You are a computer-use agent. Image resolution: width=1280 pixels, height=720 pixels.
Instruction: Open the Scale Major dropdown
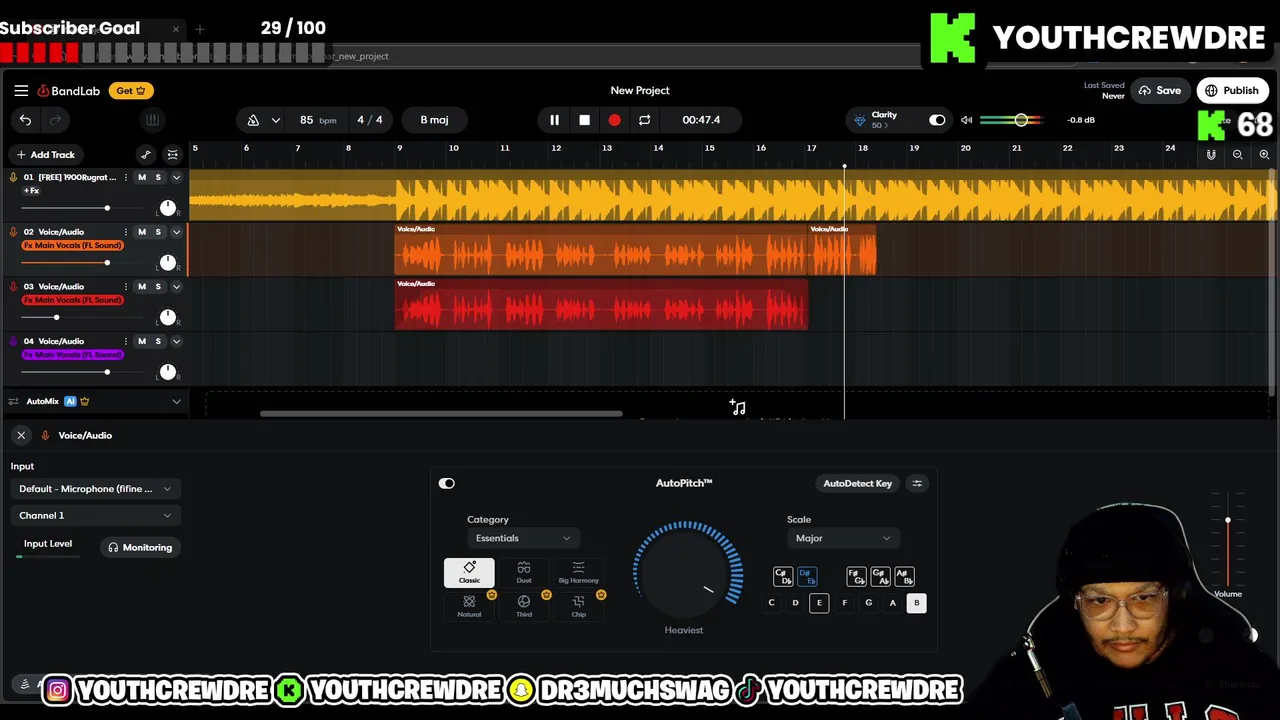point(843,538)
